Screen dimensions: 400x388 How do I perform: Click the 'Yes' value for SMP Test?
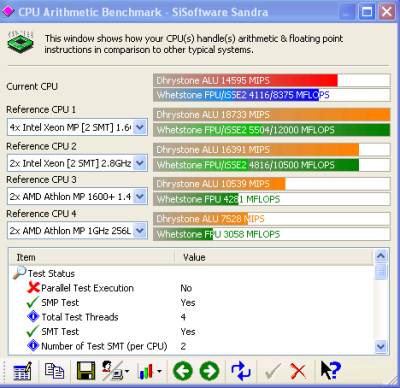click(x=188, y=302)
